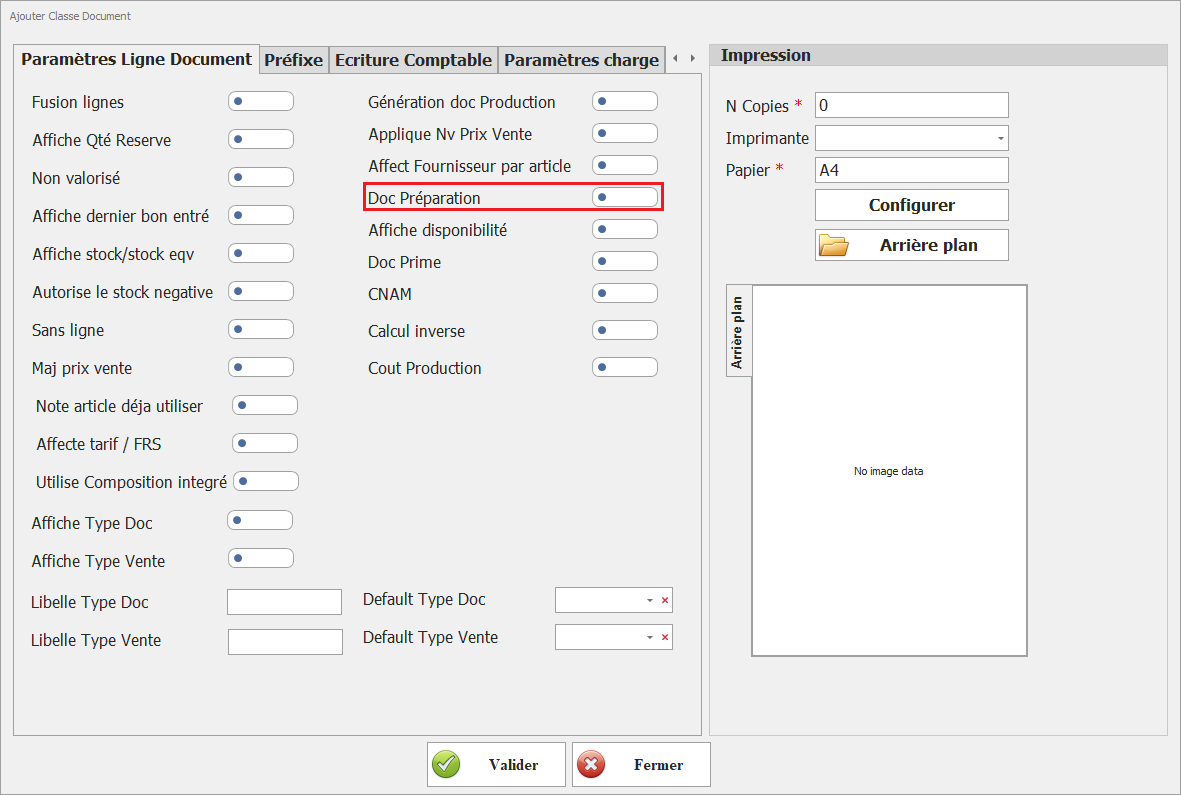The height and width of the screenshot is (795, 1181).
Task: Click the Configurer button
Action: click(911, 205)
